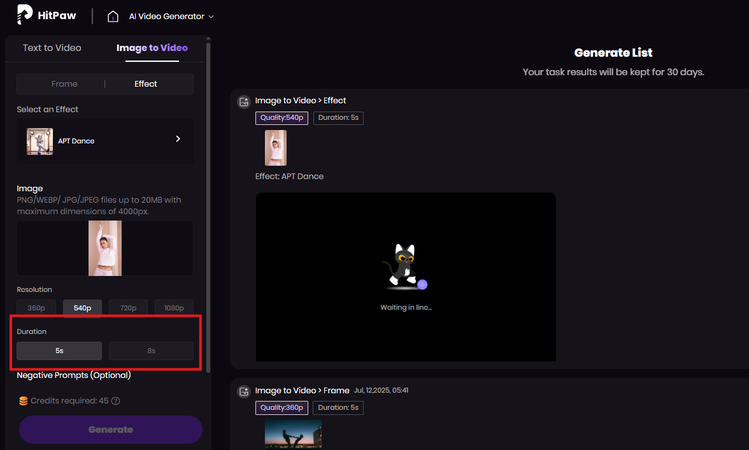Click the credits coin icon
The height and width of the screenshot is (450, 749).
click(23, 401)
